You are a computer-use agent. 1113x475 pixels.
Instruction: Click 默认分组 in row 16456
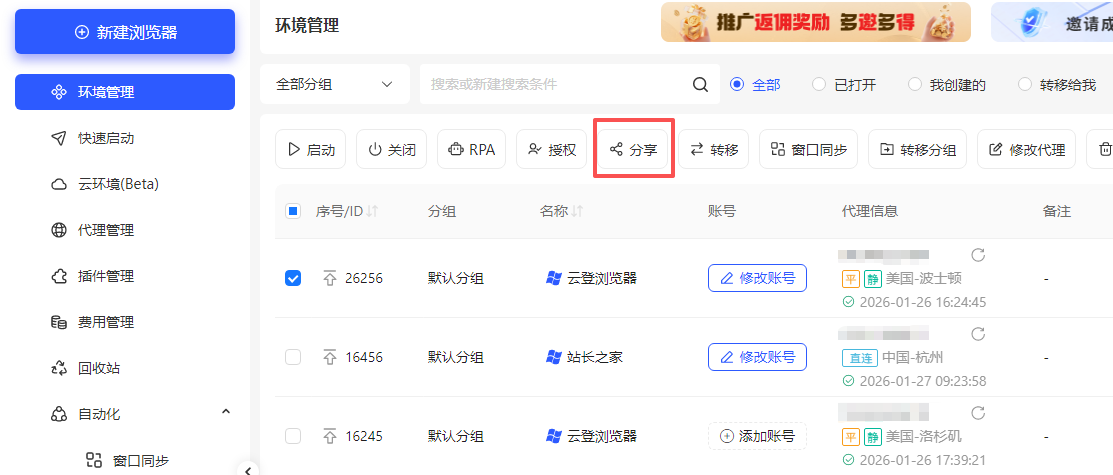click(x=456, y=357)
